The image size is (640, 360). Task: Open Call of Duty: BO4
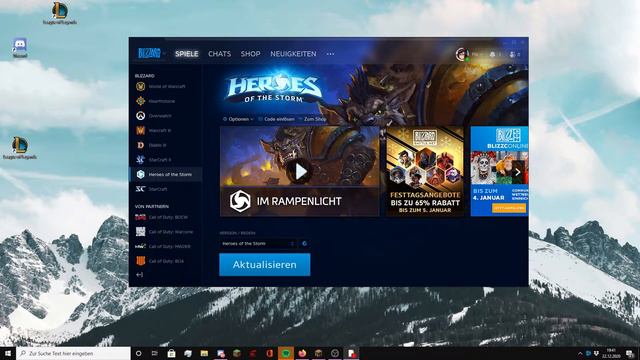(x=165, y=261)
